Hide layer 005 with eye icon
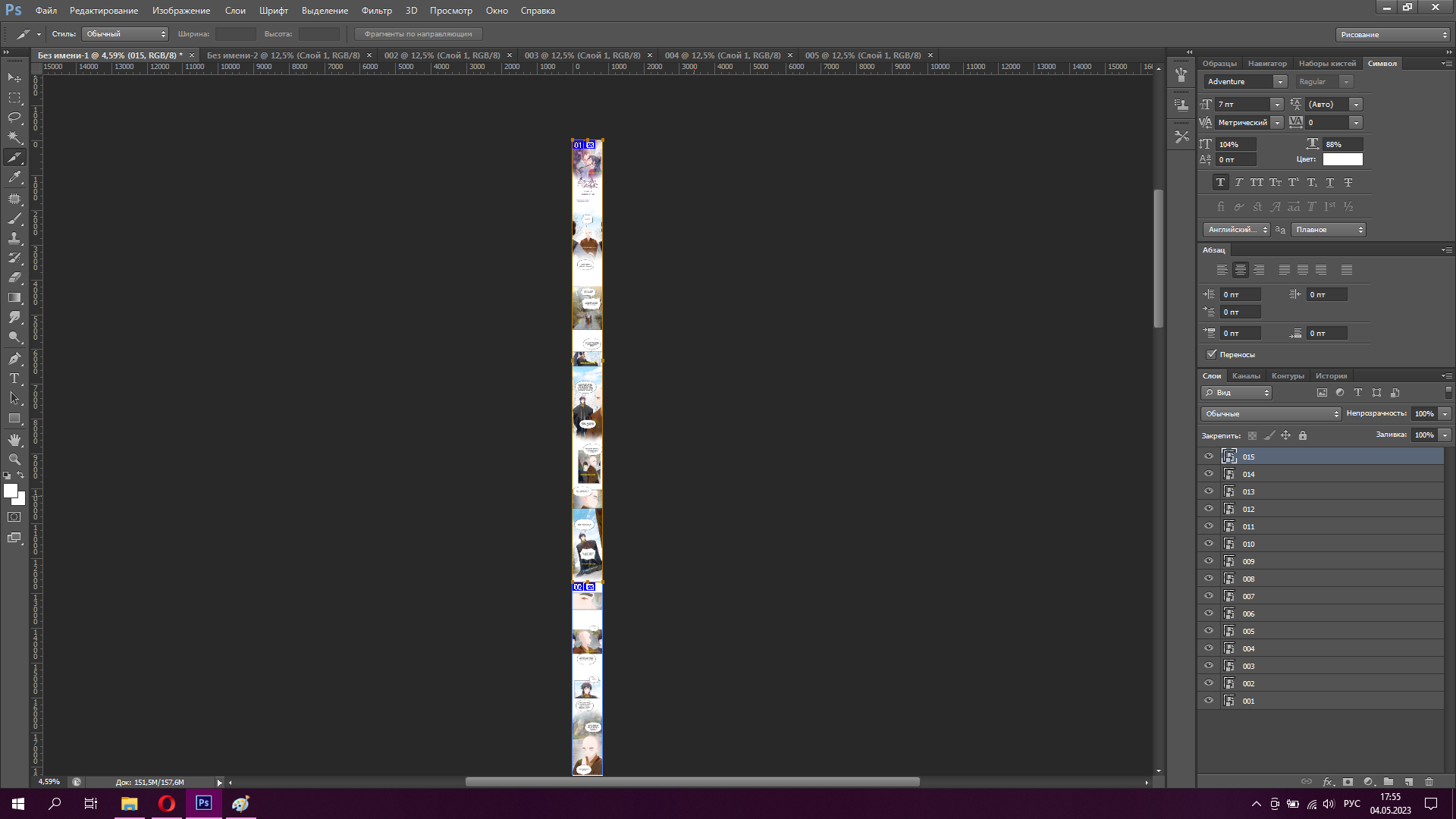Image resolution: width=1456 pixels, height=819 pixels. click(1209, 631)
